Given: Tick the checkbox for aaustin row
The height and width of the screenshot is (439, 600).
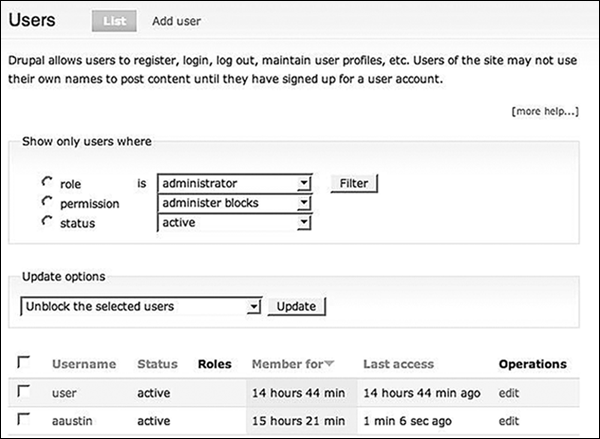Looking at the screenshot, I should pos(24,420).
